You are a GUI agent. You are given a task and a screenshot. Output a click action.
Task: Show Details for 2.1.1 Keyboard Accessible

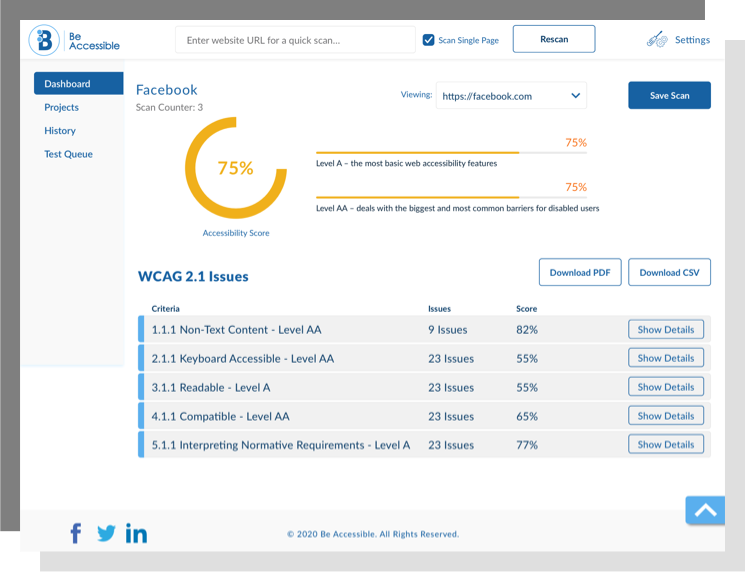tap(666, 358)
